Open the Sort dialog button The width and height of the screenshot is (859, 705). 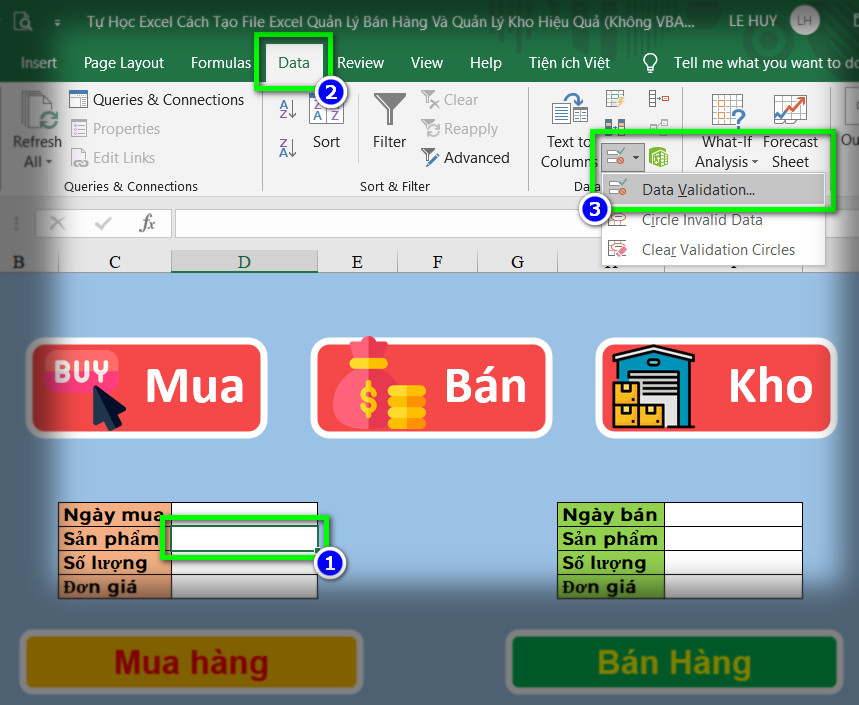327,122
